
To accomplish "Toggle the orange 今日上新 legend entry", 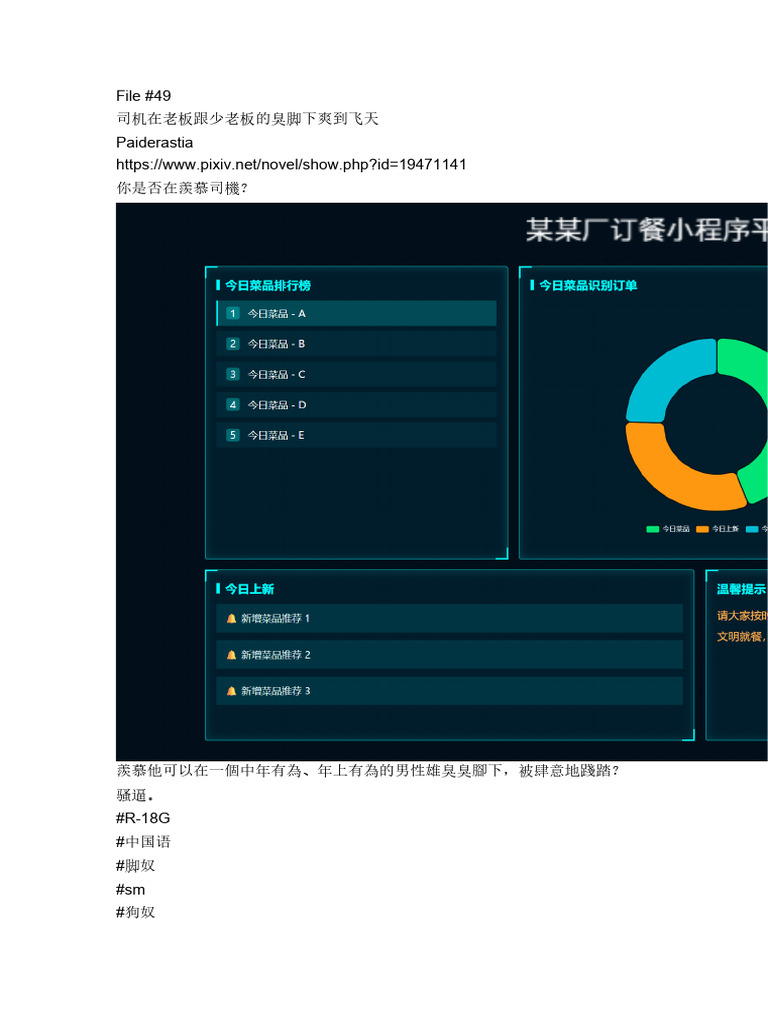I will tap(718, 529).
